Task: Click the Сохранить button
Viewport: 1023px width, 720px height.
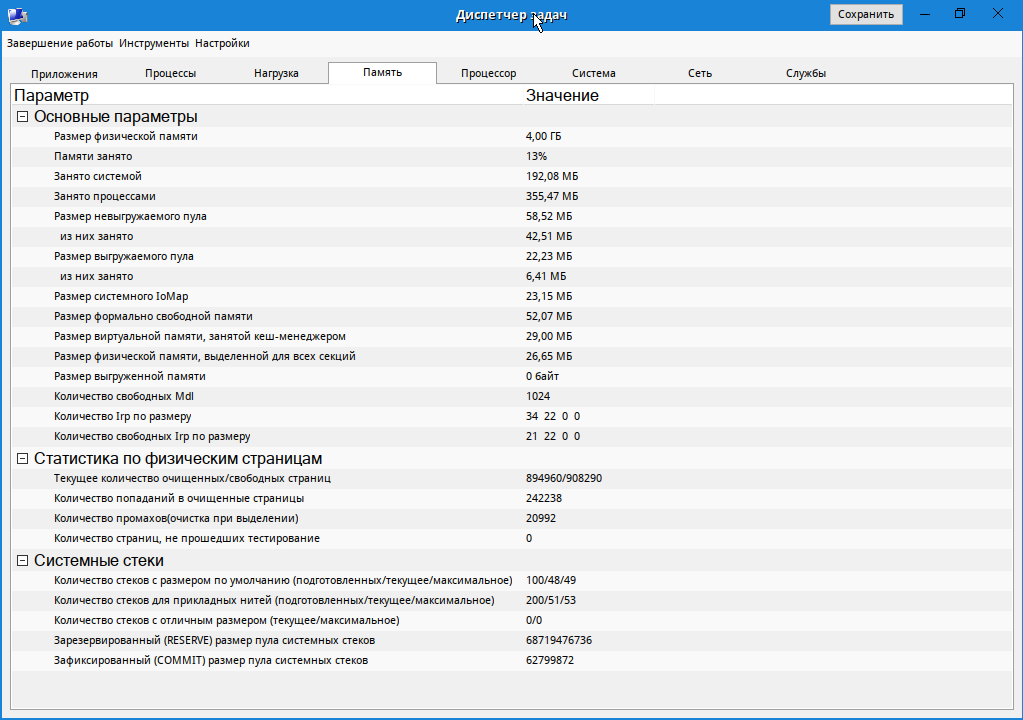Action: pyautogui.click(x=866, y=14)
